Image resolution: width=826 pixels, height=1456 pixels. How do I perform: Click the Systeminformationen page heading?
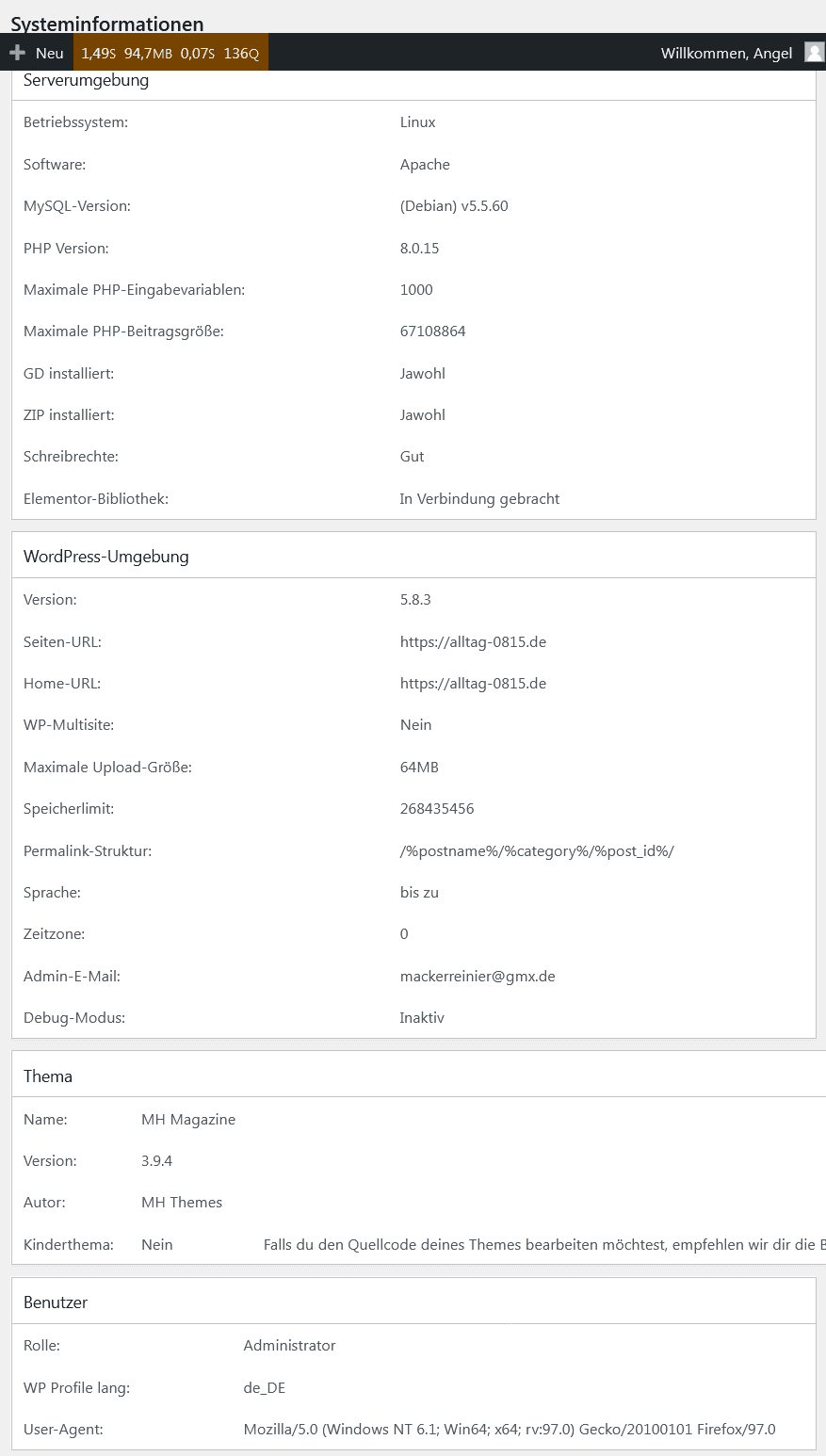107,24
